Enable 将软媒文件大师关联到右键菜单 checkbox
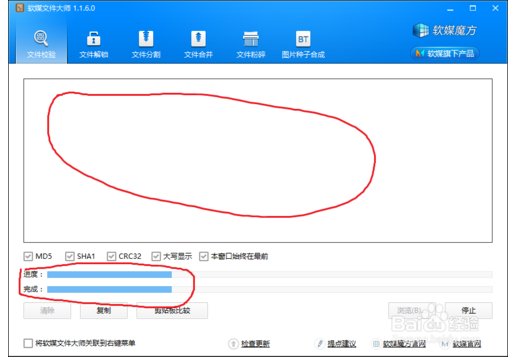Image resolution: width=513 pixels, height=362 pixels. point(28,343)
